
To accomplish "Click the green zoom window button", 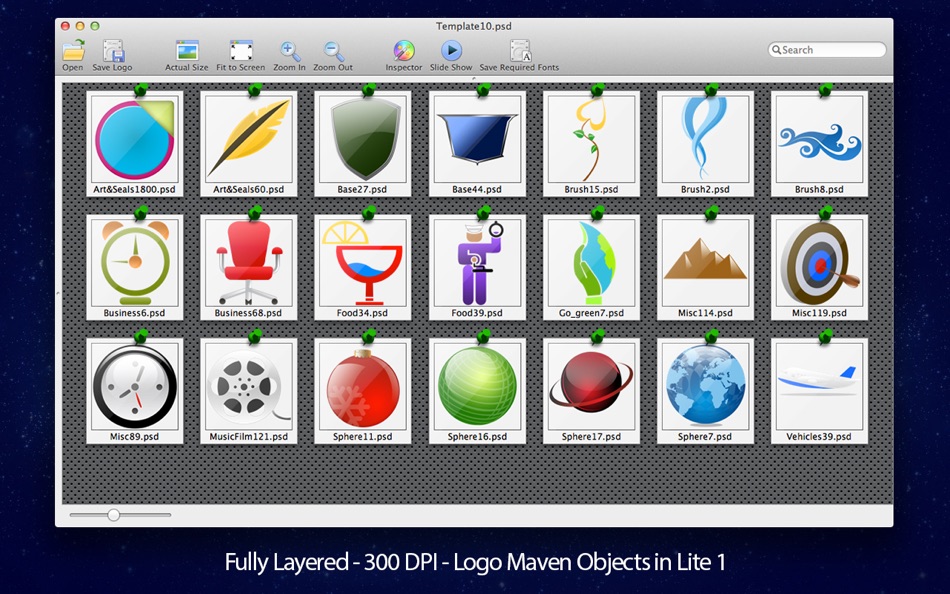I will tap(95, 26).
